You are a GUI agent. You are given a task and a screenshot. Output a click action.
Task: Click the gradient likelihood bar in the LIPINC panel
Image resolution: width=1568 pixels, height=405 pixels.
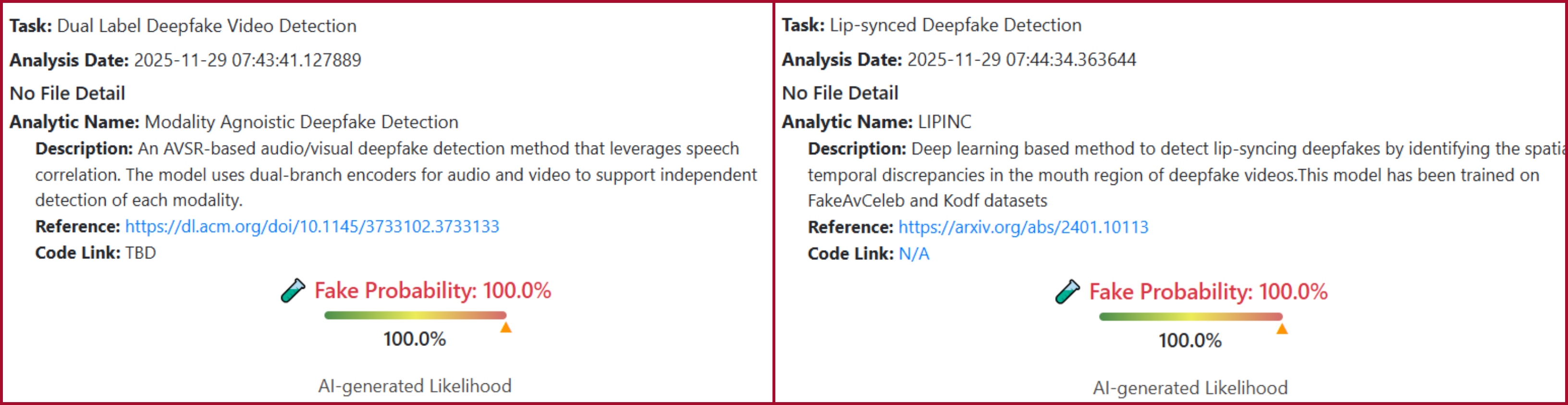point(1190,317)
